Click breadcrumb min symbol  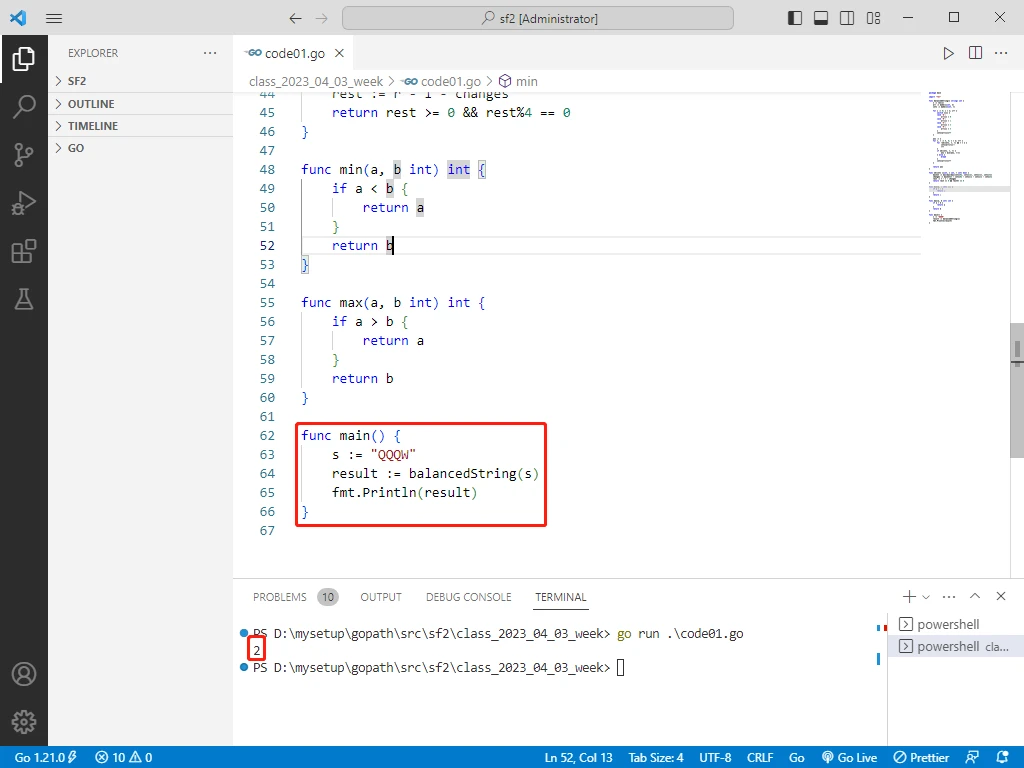(519, 82)
